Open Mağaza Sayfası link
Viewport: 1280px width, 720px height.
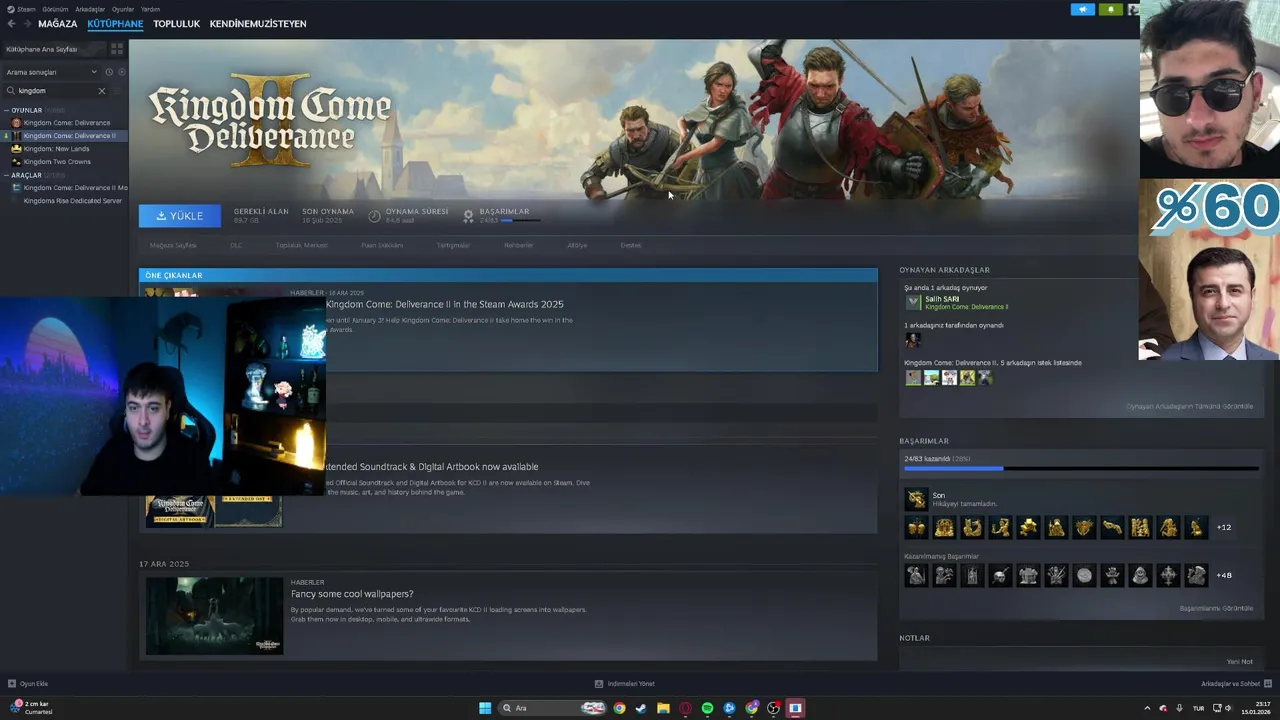(x=173, y=245)
